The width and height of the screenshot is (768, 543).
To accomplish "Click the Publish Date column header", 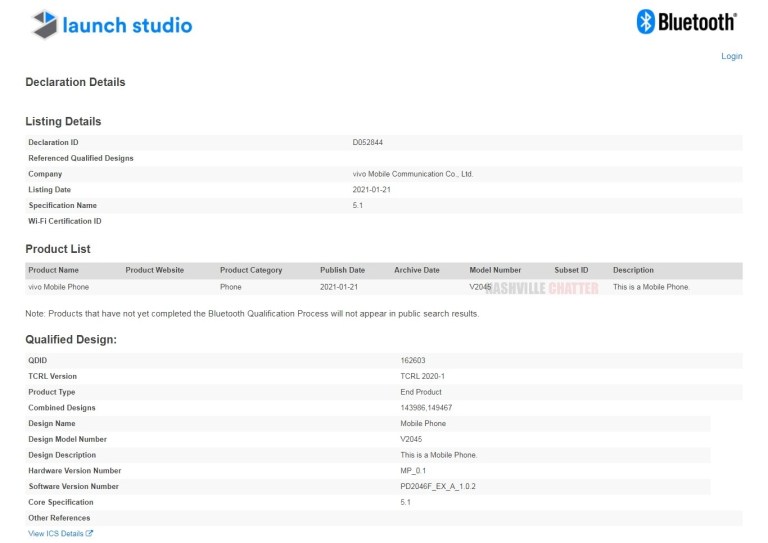I will coord(342,270).
